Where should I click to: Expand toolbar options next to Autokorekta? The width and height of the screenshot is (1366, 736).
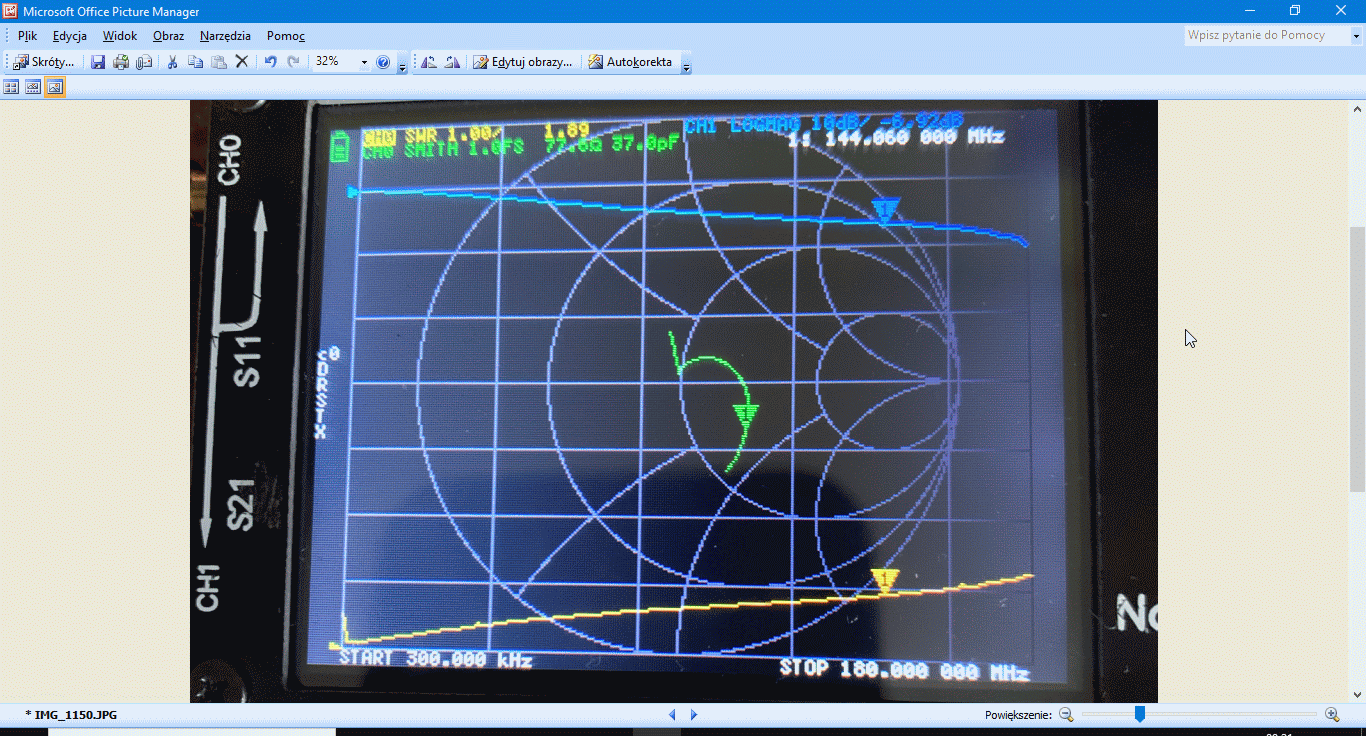[686, 66]
